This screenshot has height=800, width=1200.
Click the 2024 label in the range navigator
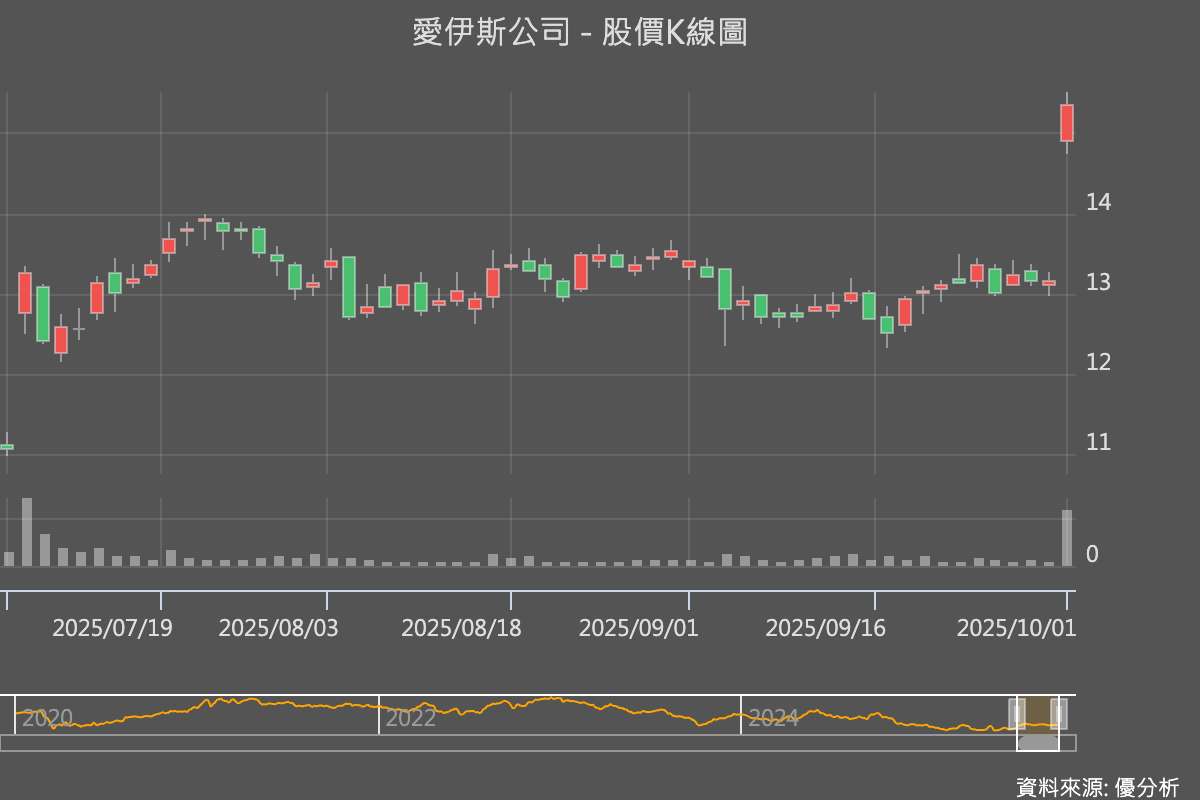(773, 718)
